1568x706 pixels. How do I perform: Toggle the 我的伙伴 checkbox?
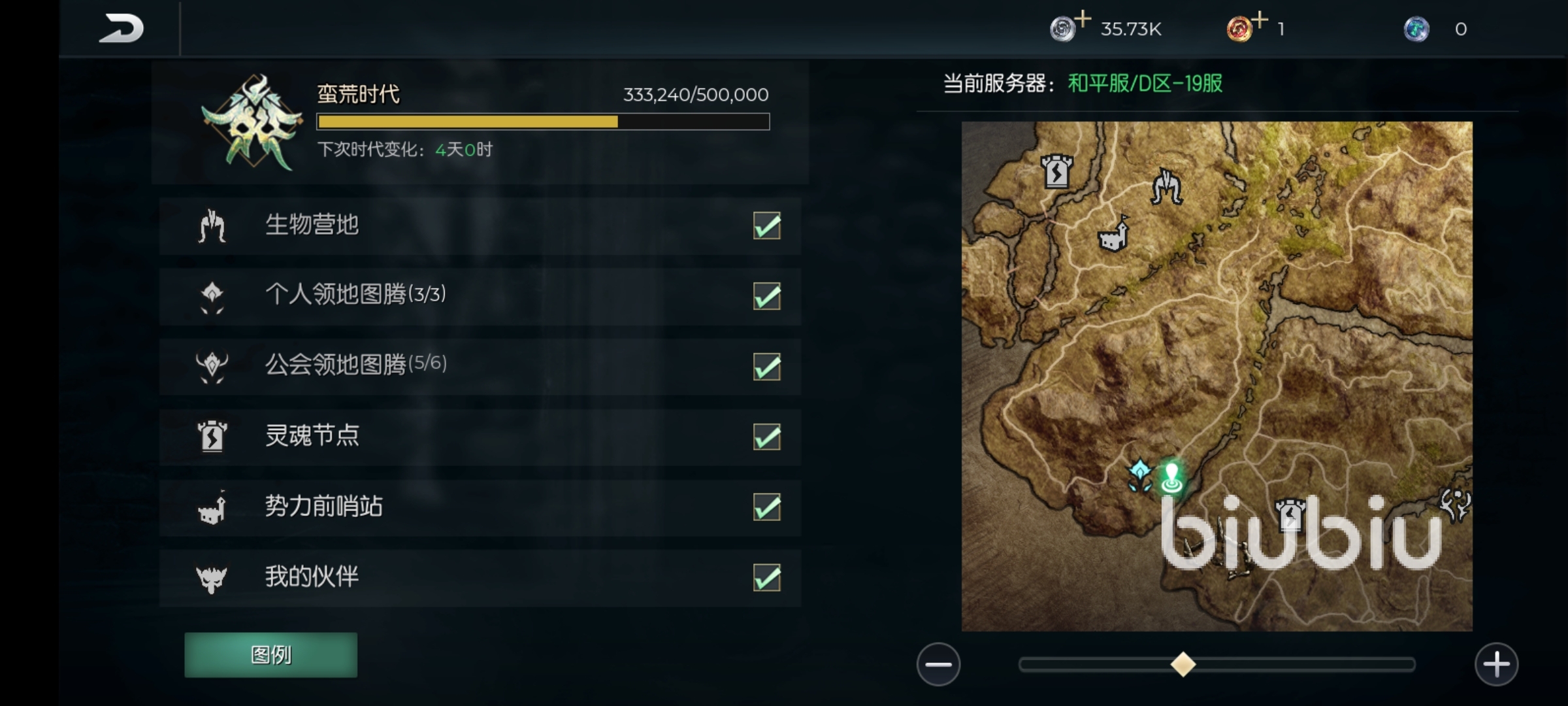click(x=767, y=577)
